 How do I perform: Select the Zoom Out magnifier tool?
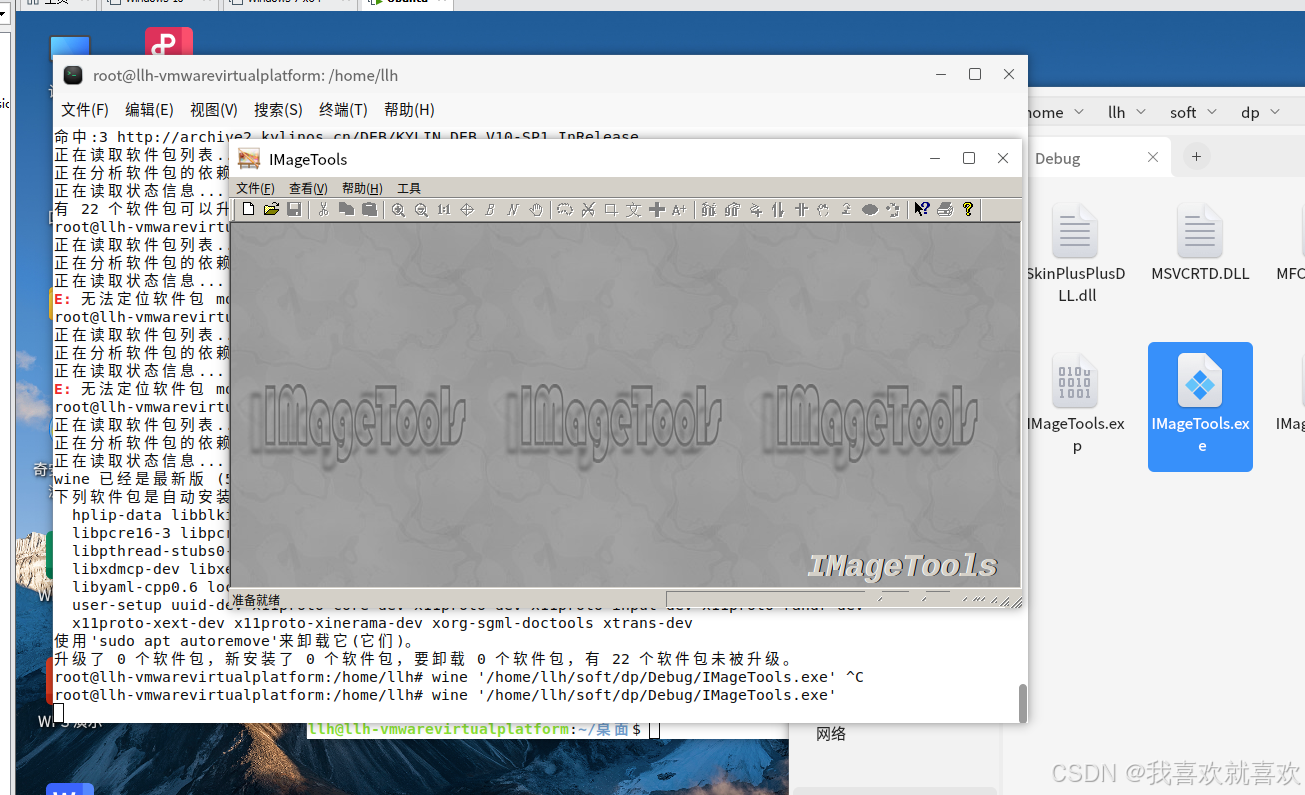[x=421, y=210]
